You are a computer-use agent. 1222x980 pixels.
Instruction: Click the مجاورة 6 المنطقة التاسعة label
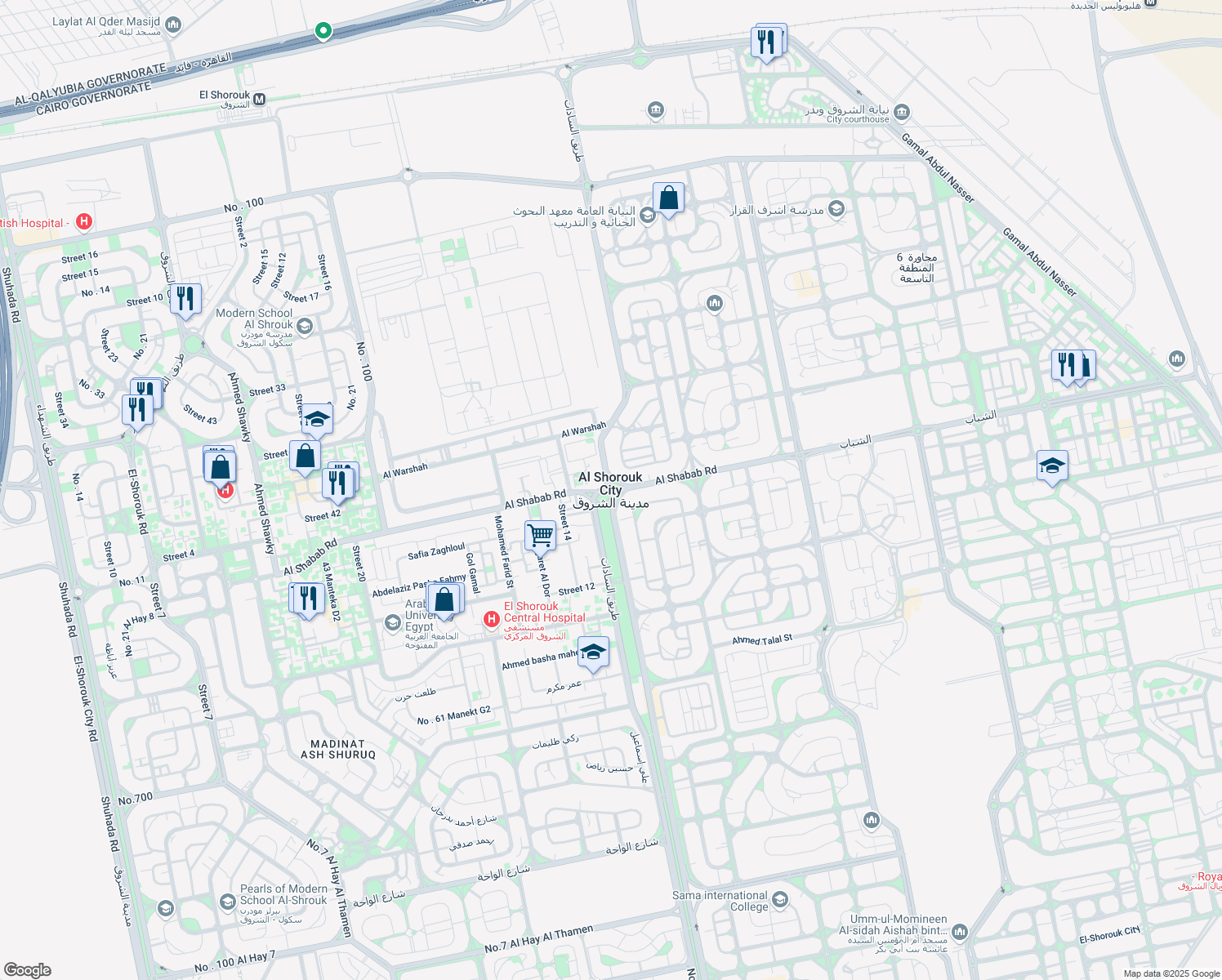click(916, 268)
